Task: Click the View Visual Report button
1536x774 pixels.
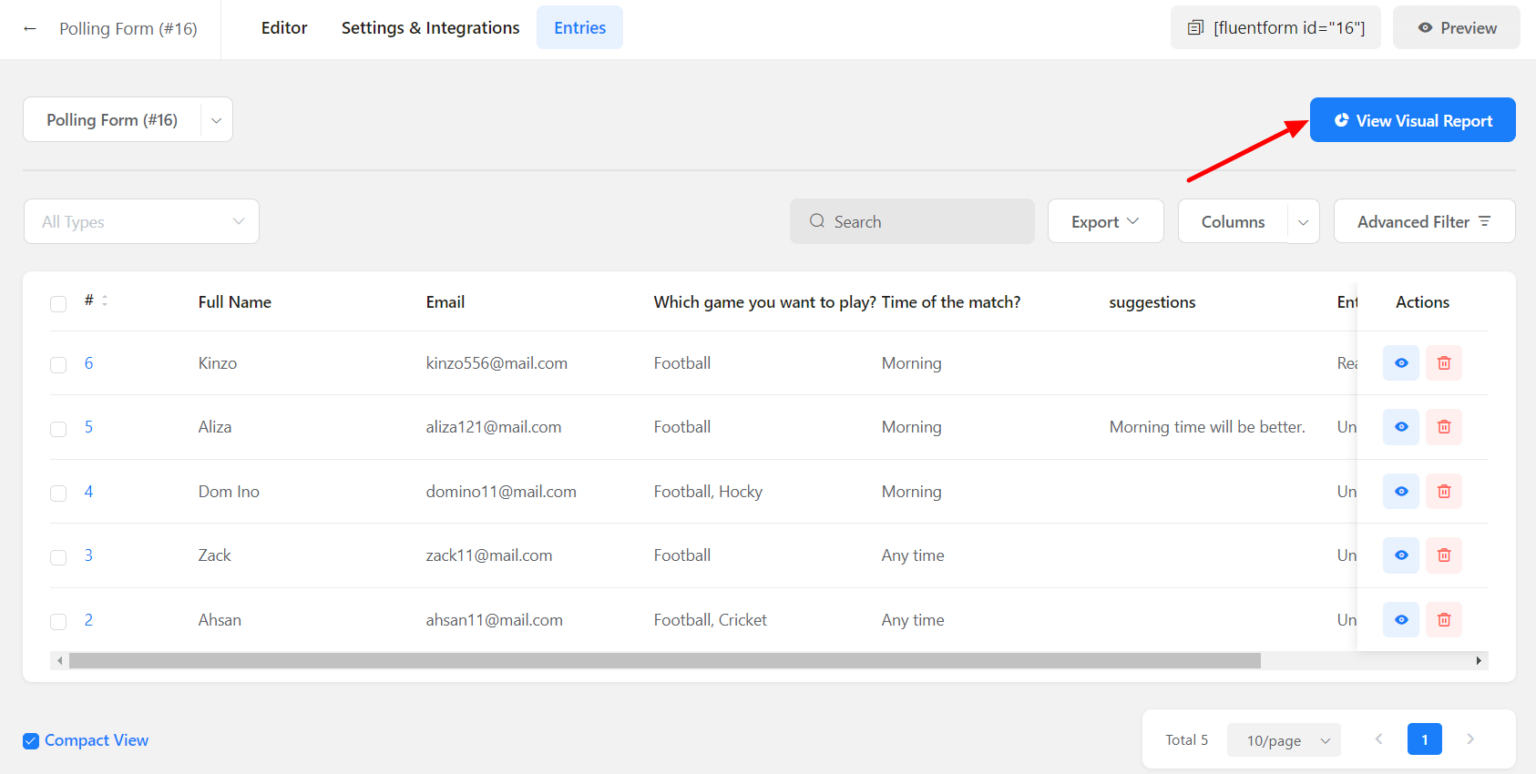Action: (x=1412, y=119)
